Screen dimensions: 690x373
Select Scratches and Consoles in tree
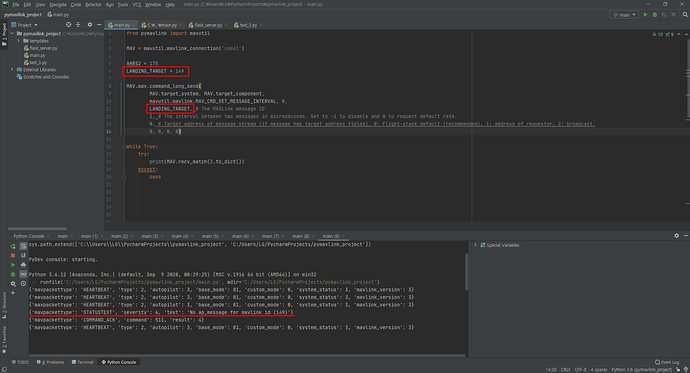(x=43, y=77)
